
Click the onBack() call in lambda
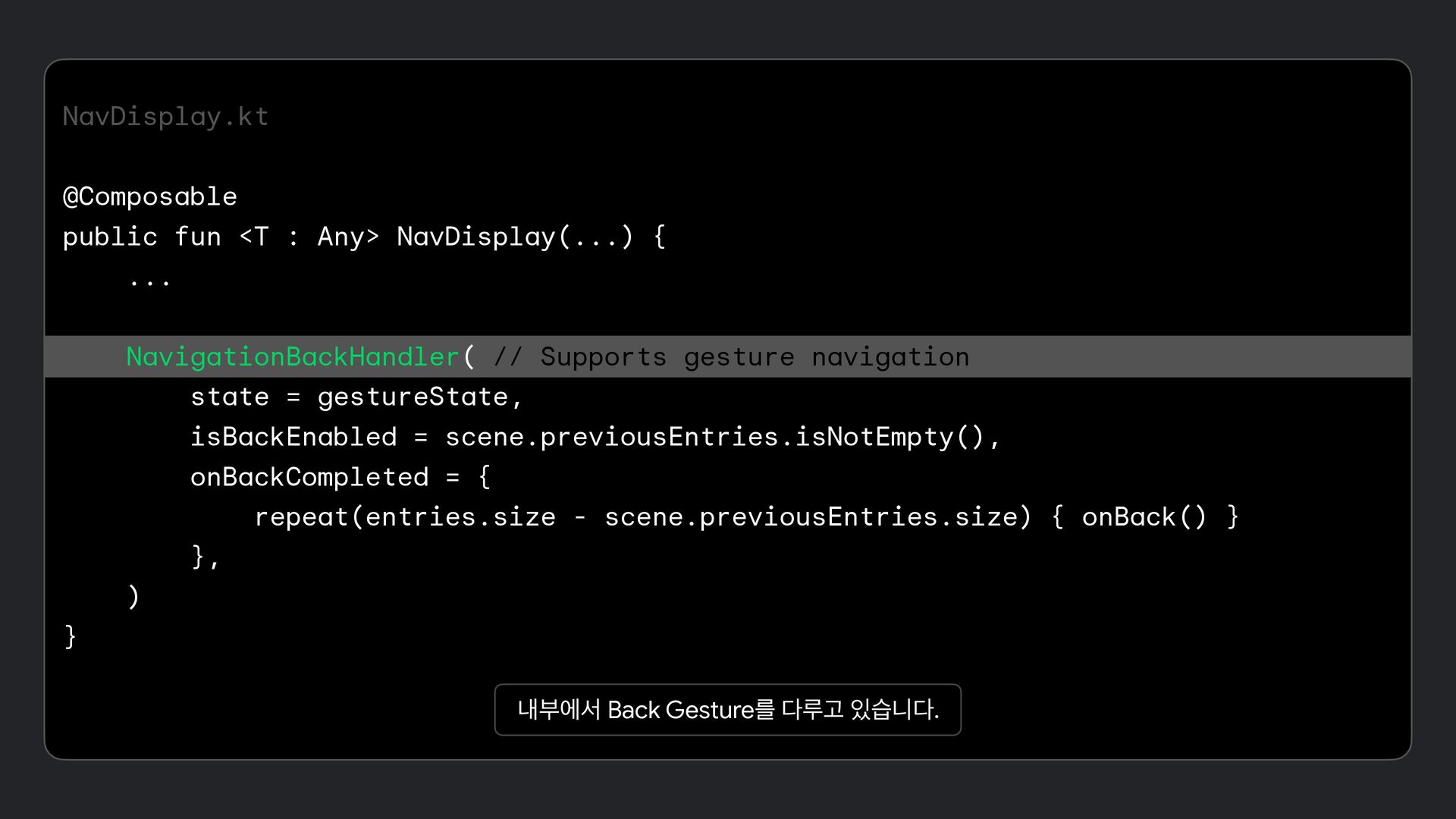[1144, 517]
